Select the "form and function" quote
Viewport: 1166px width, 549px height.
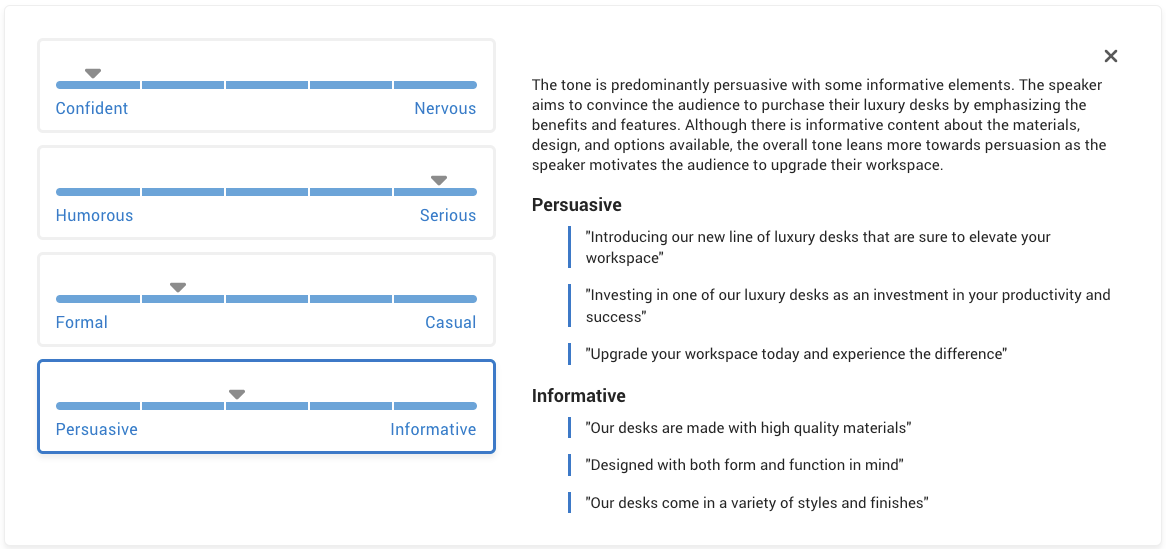point(745,465)
